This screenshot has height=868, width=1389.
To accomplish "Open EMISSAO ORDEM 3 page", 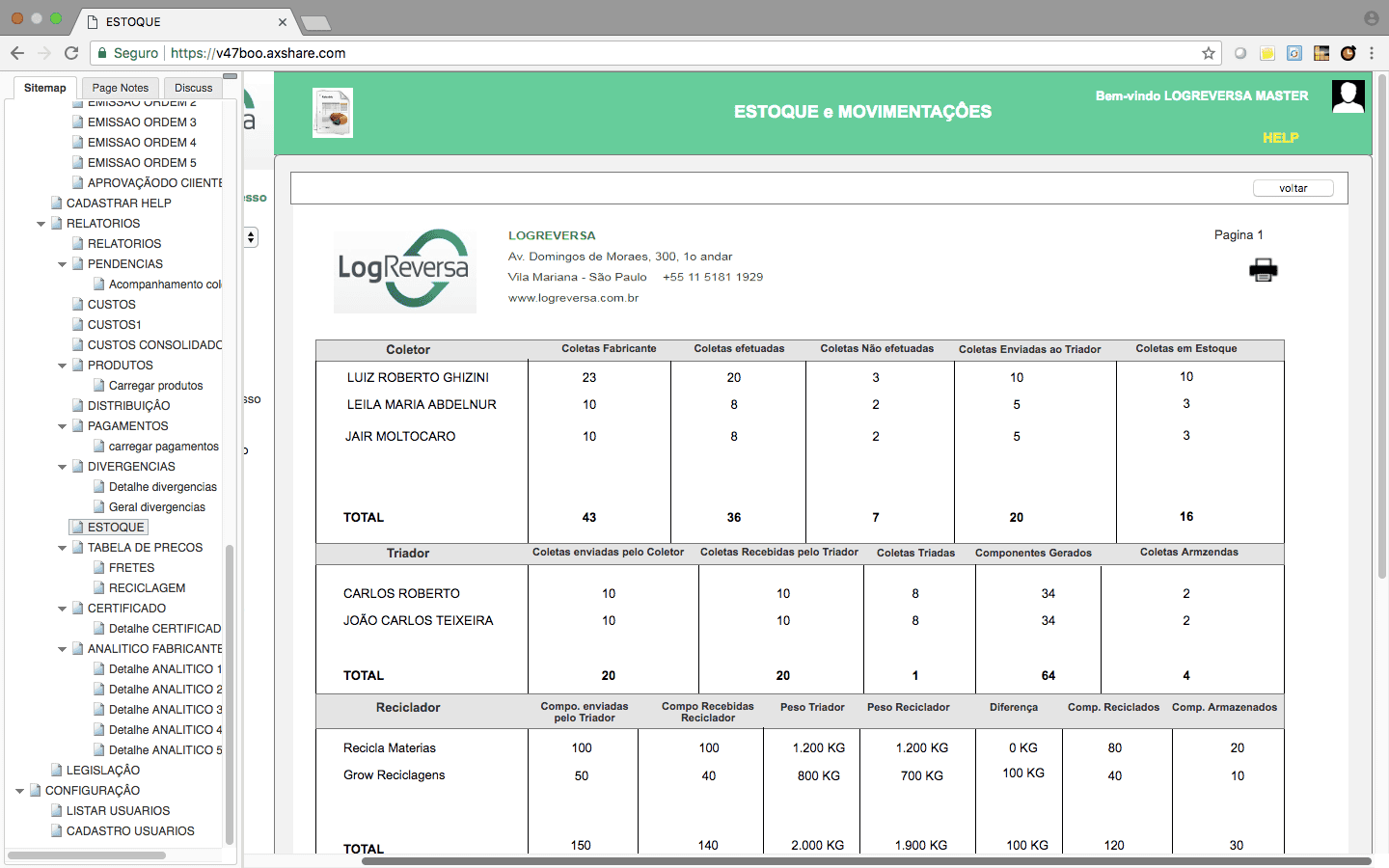I will click(x=142, y=122).
